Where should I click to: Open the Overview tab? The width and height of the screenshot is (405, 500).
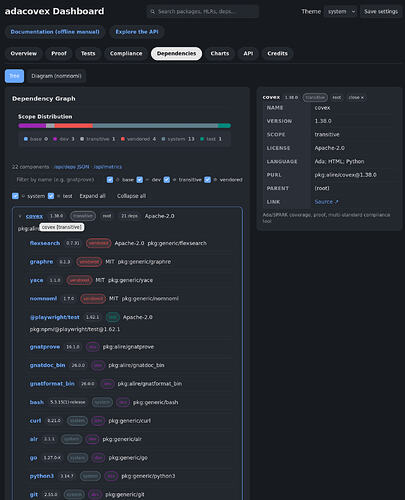(24, 53)
